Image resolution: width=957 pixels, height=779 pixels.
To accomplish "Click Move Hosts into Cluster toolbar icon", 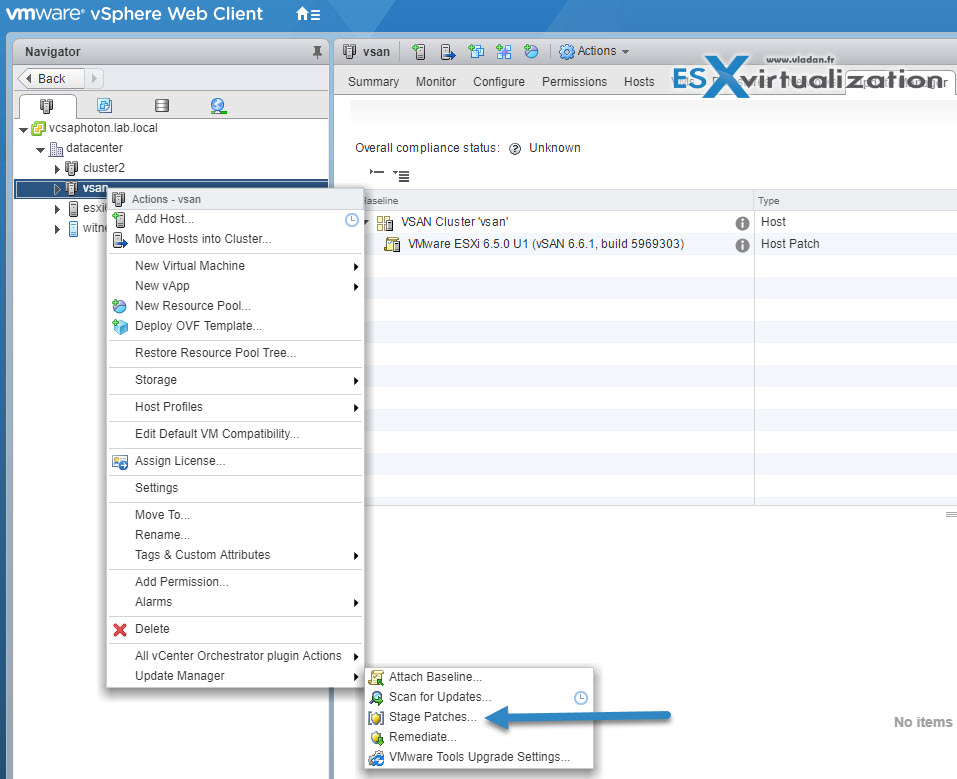I will [448, 52].
